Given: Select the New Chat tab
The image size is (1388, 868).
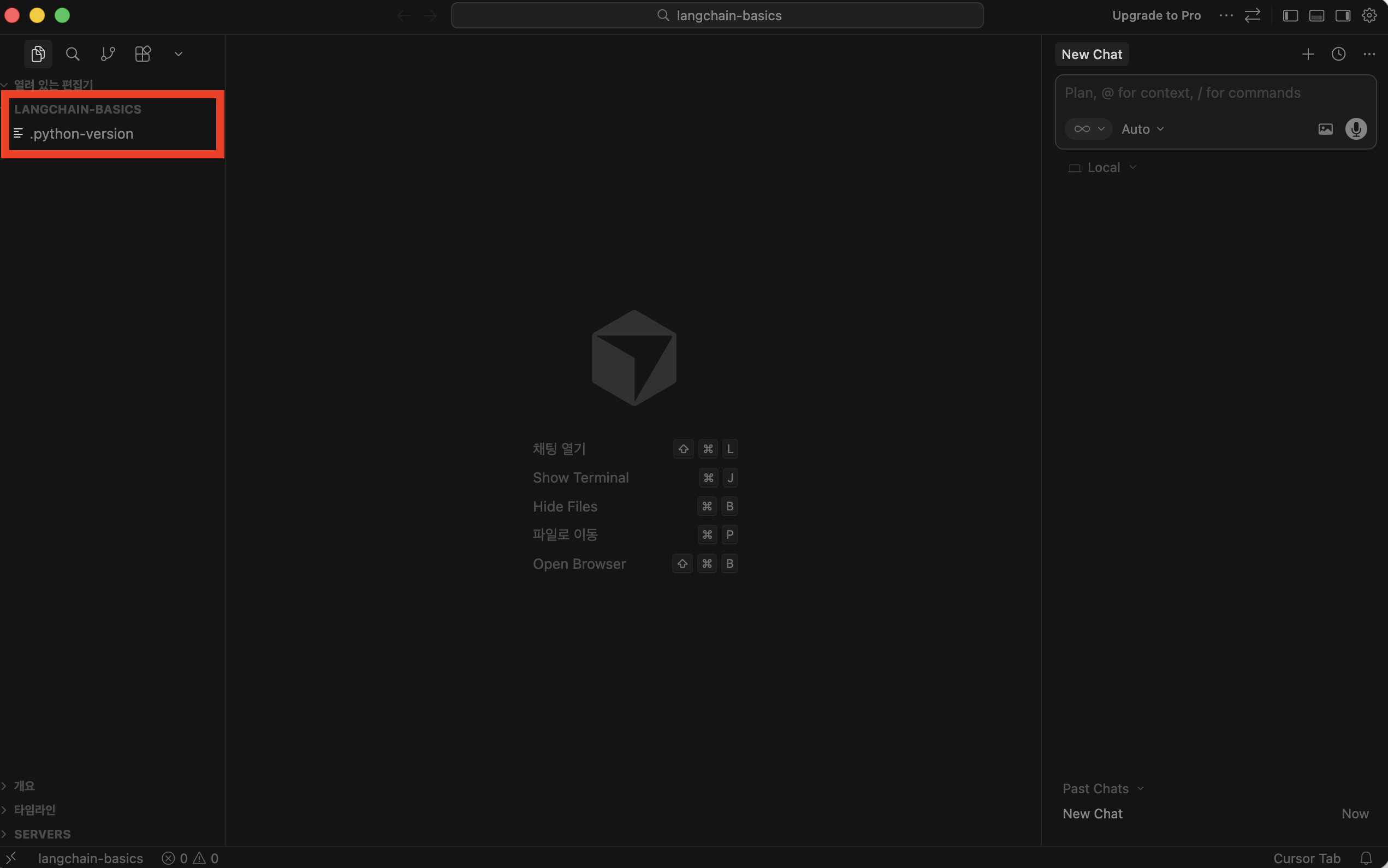Looking at the screenshot, I should [1091, 55].
